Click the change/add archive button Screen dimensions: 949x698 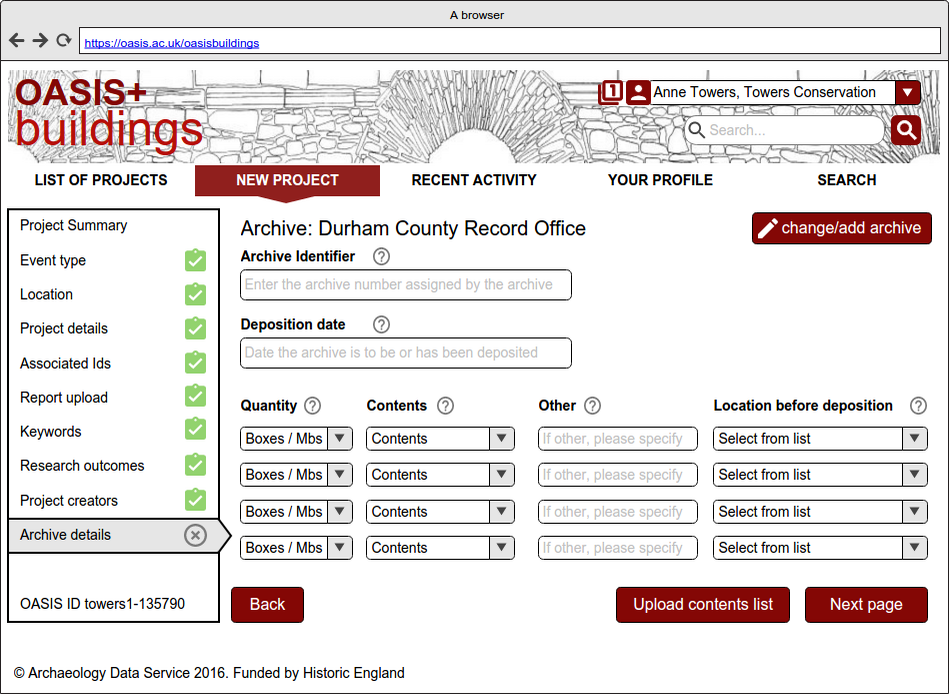tap(841, 228)
